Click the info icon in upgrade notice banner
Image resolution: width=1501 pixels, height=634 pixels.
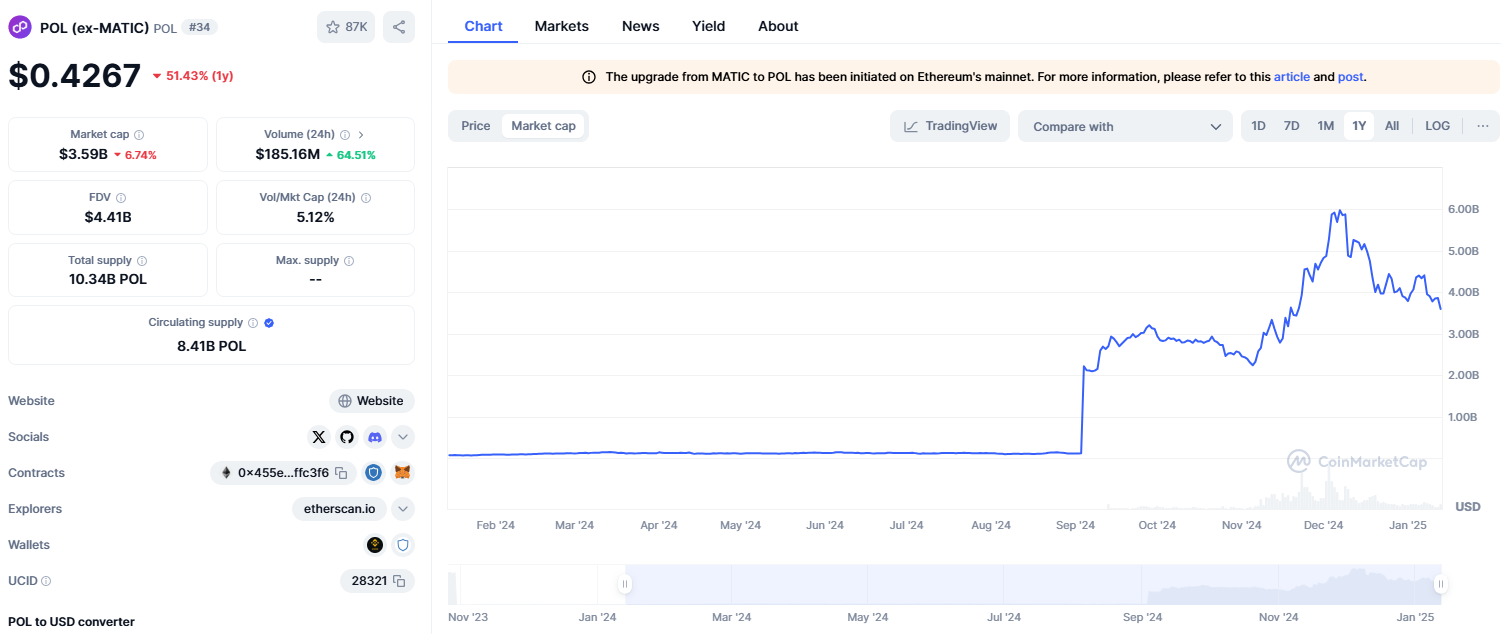point(589,77)
